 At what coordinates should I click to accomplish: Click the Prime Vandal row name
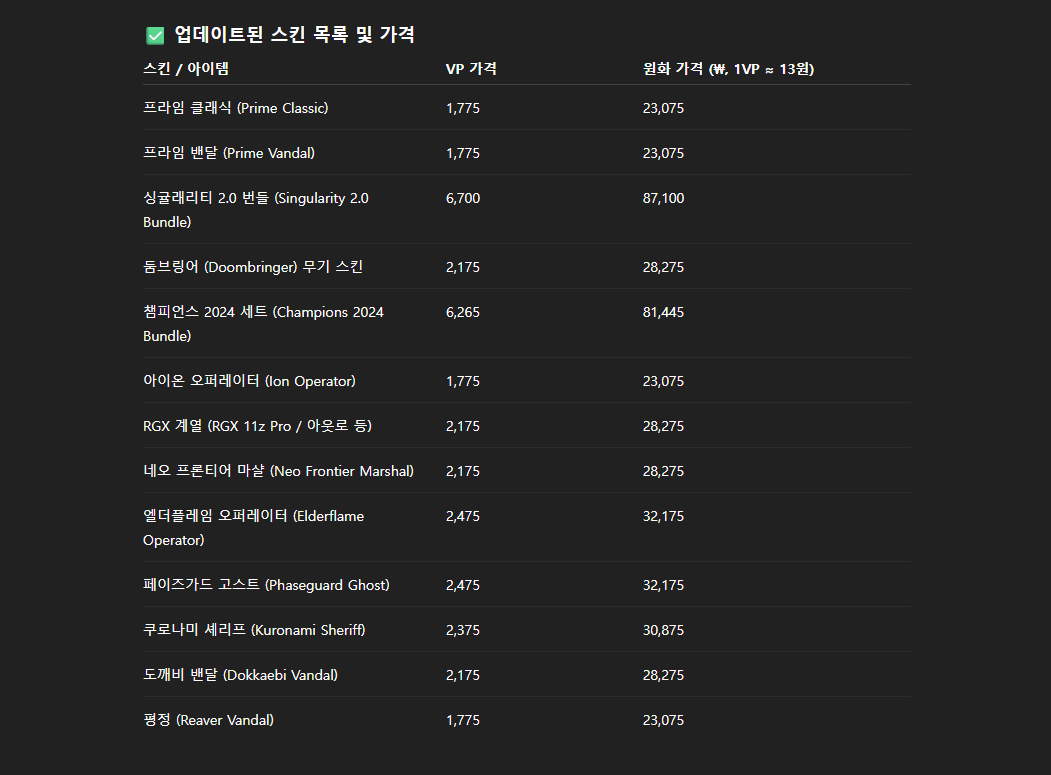pyautogui.click(x=229, y=153)
